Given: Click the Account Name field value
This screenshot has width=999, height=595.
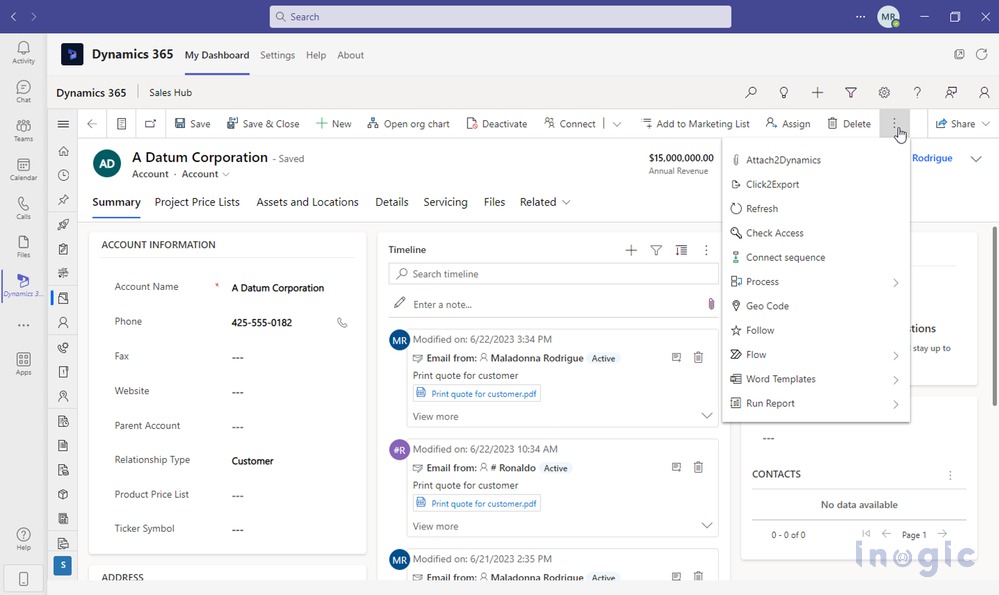Looking at the screenshot, I should 278,288.
